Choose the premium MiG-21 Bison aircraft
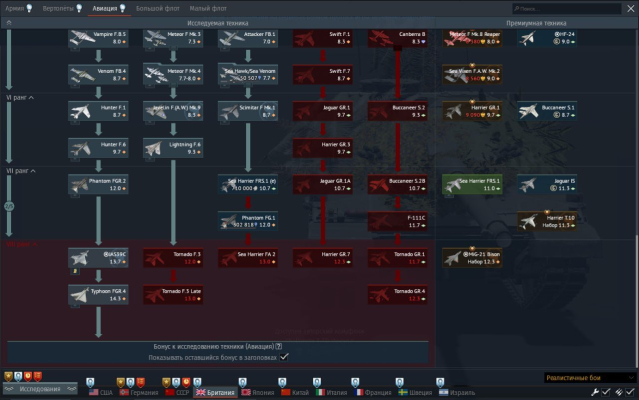The height and width of the screenshot is (400, 639). [x=472, y=258]
